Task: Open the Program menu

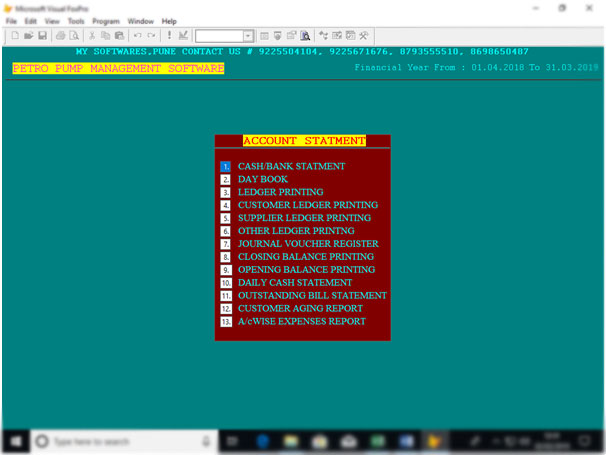Action: pyautogui.click(x=106, y=21)
